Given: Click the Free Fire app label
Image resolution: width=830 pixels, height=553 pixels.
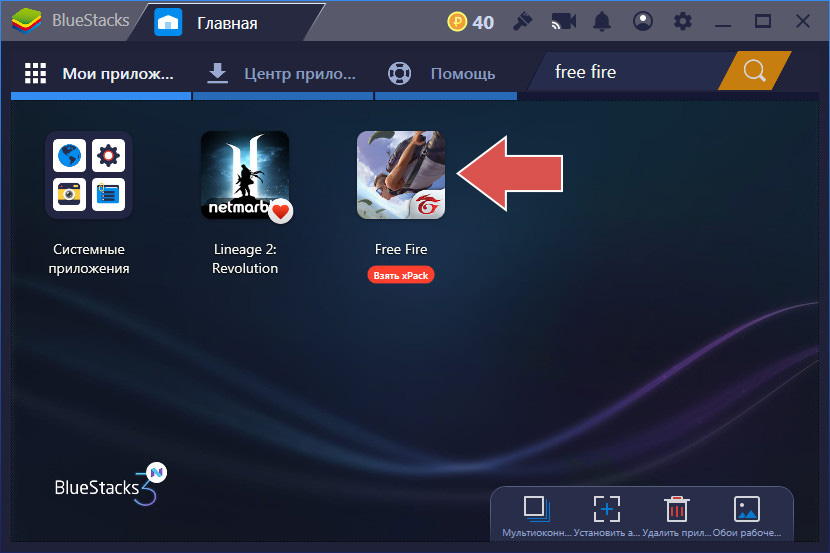Looking at the screenshot, I should [401, 249].
